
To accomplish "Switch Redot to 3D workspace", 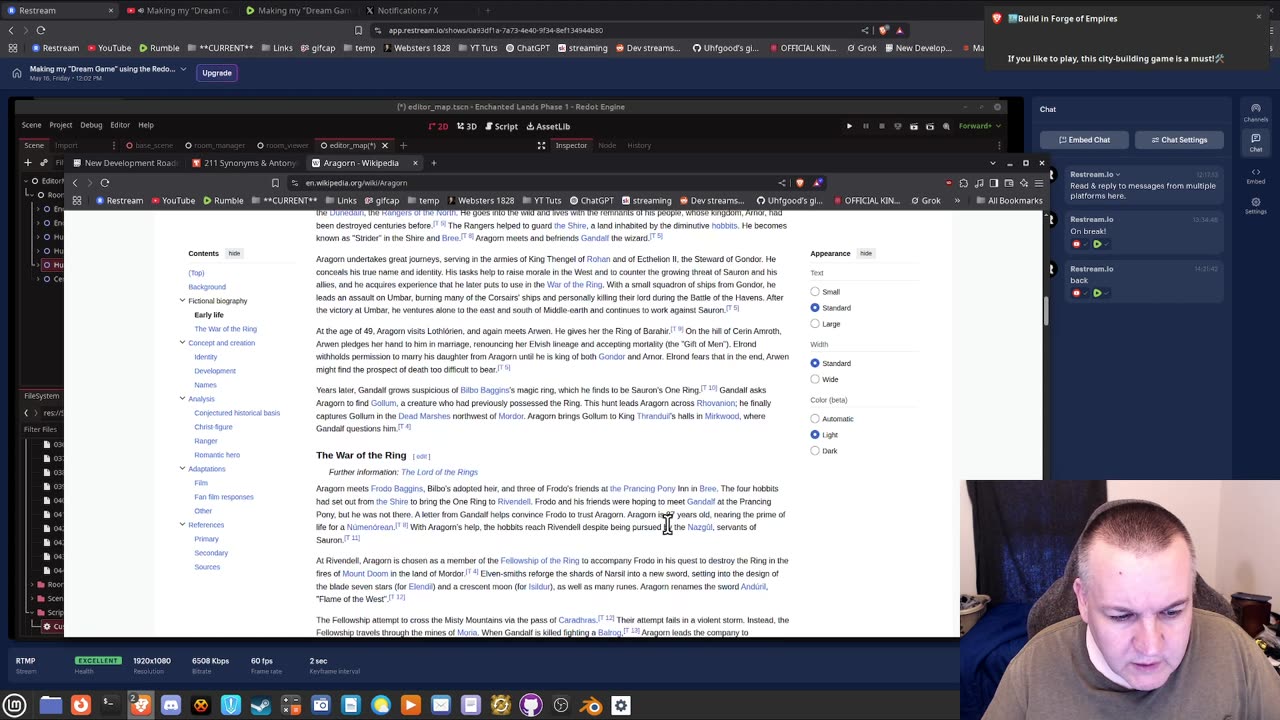I will [466, 126].
